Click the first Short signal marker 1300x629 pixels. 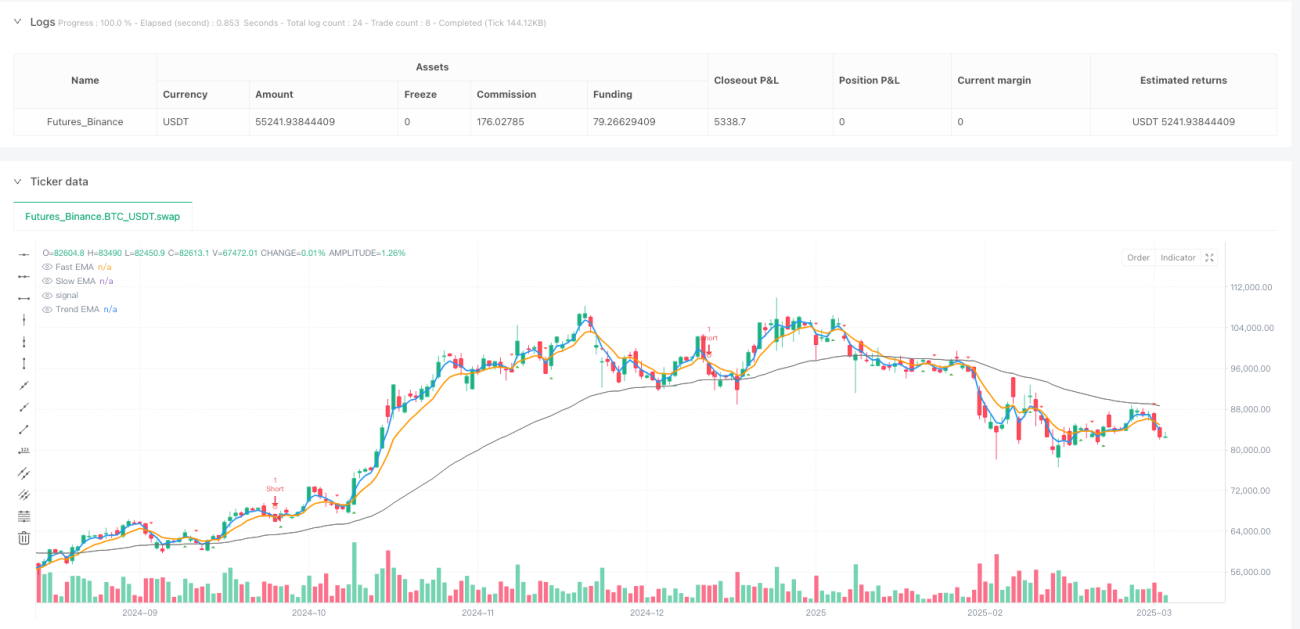tap(275, 489)
